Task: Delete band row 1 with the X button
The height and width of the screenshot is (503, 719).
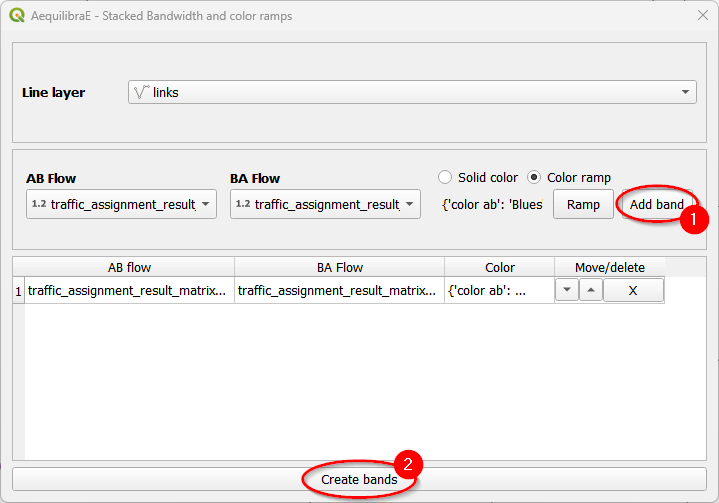Action: pos(633,290)
